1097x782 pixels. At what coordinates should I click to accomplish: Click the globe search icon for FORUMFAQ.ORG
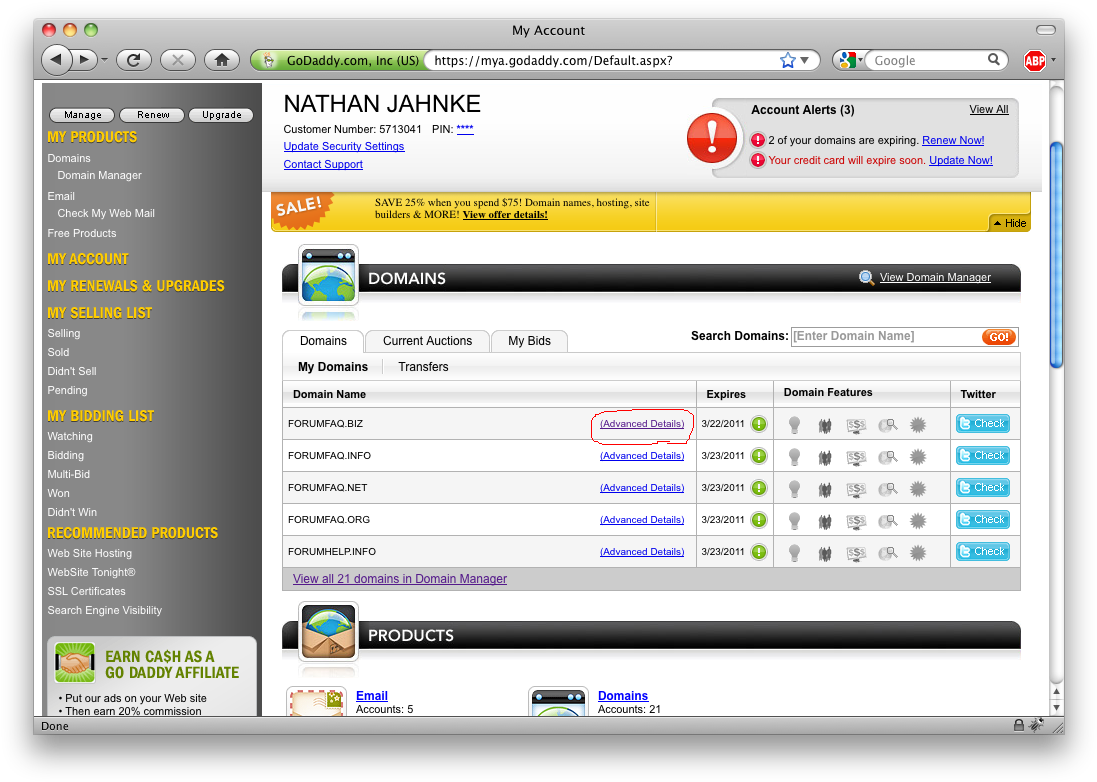click(x=887, y=521)
